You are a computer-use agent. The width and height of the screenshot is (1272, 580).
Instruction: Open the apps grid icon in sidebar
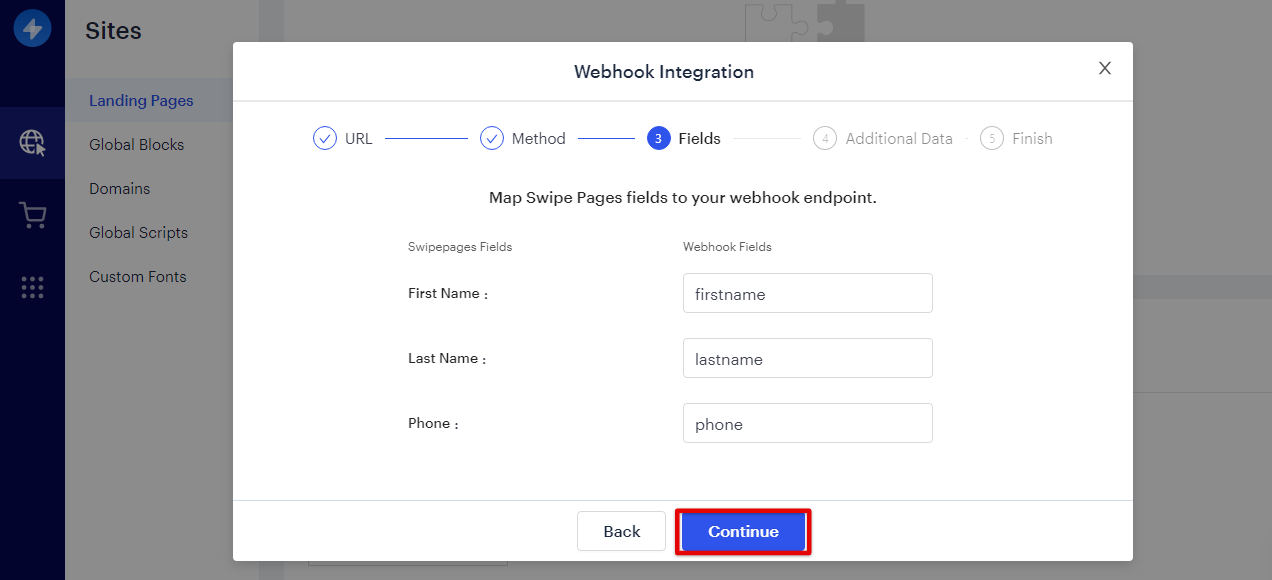[x=32, y=288]
